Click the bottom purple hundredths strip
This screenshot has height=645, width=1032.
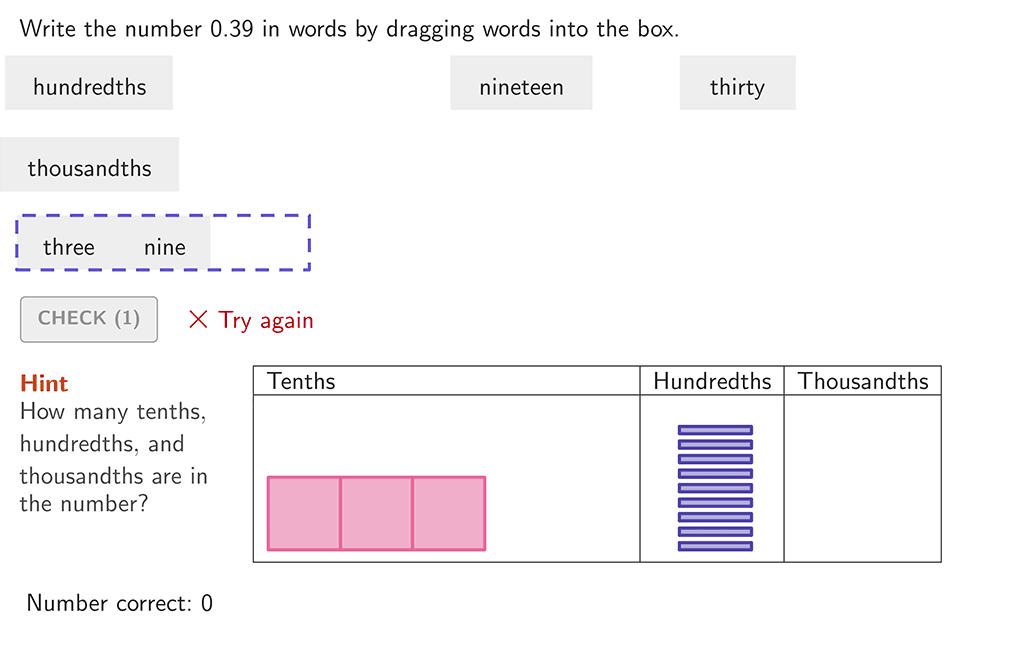[715, 546]
